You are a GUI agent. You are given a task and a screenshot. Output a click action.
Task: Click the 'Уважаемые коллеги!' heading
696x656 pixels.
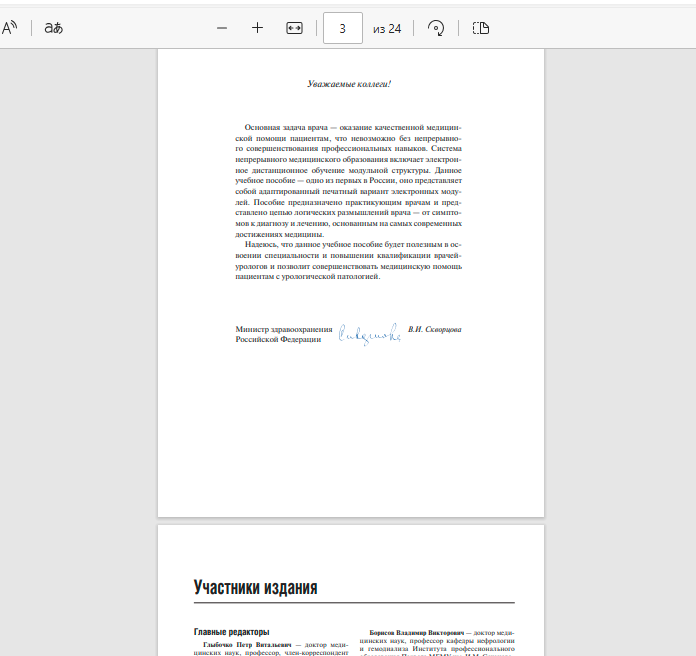[x=349, y=84]
